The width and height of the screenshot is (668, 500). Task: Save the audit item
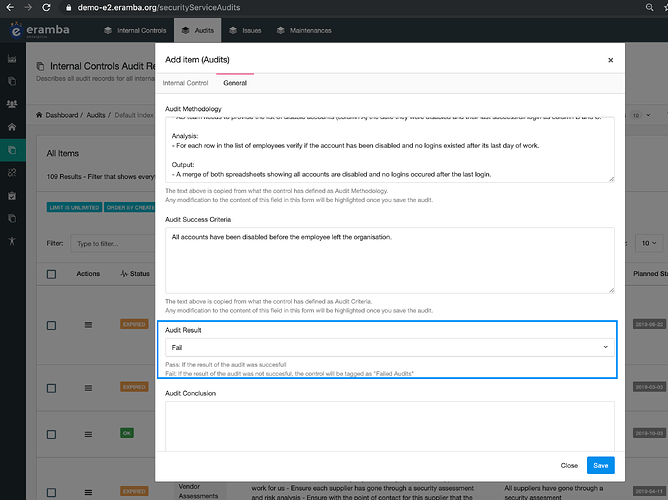601,466
